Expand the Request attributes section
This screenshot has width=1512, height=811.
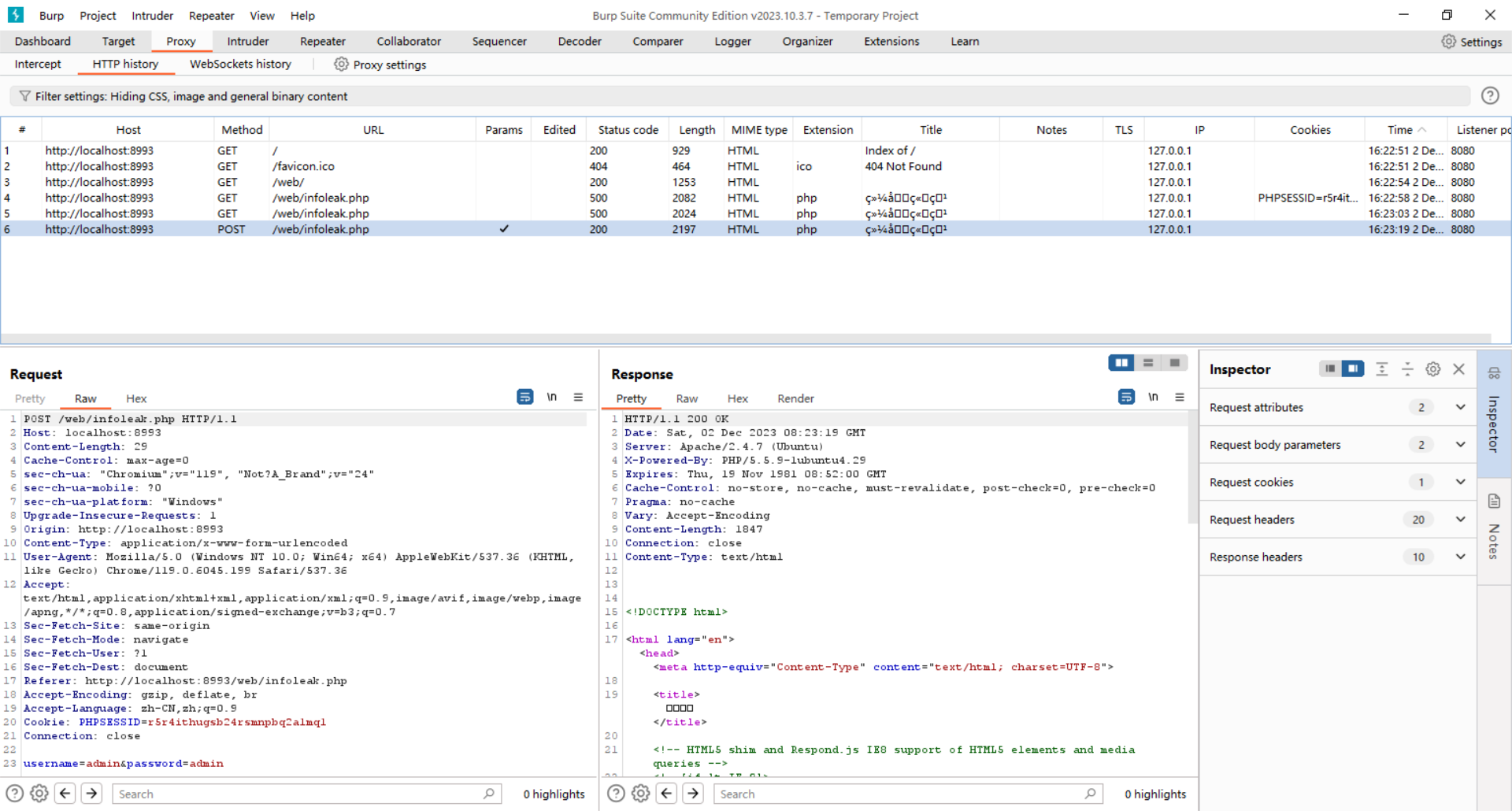coord(1460,408)
